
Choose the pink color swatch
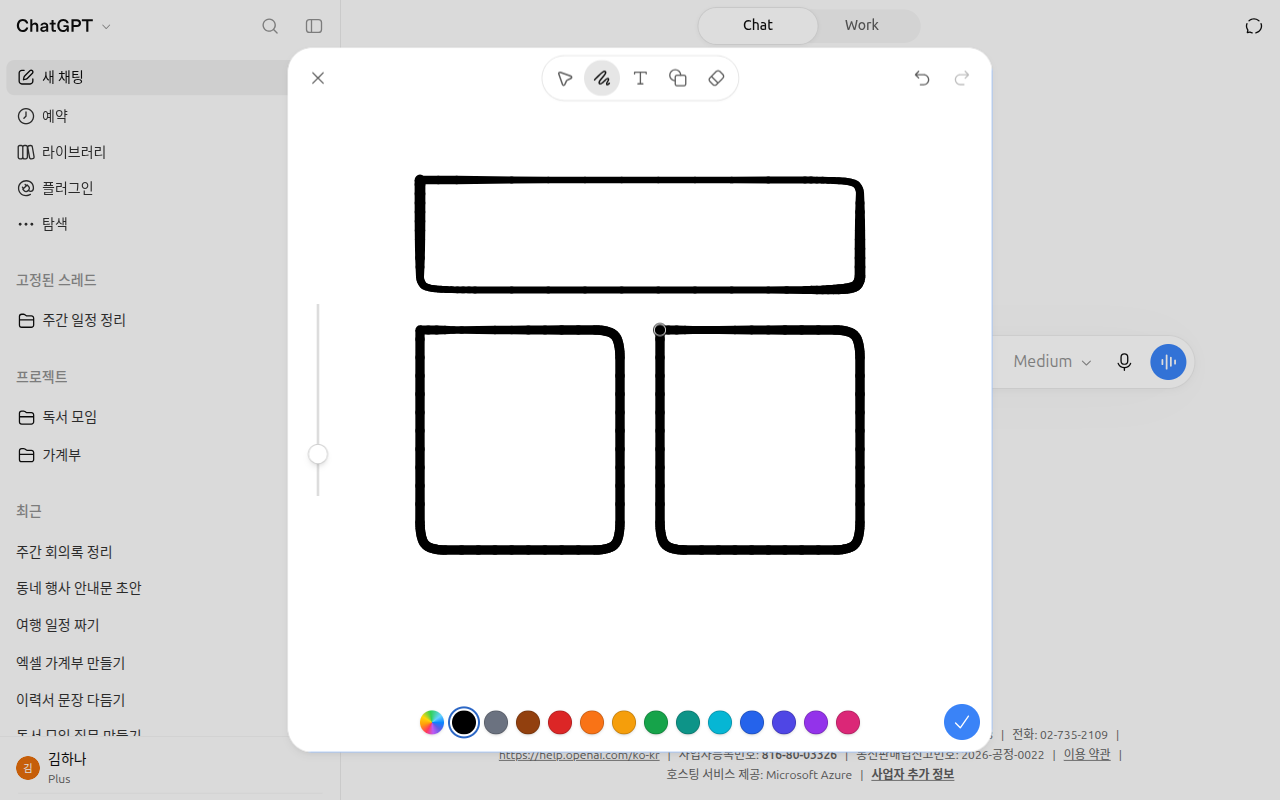click(848, 722)
